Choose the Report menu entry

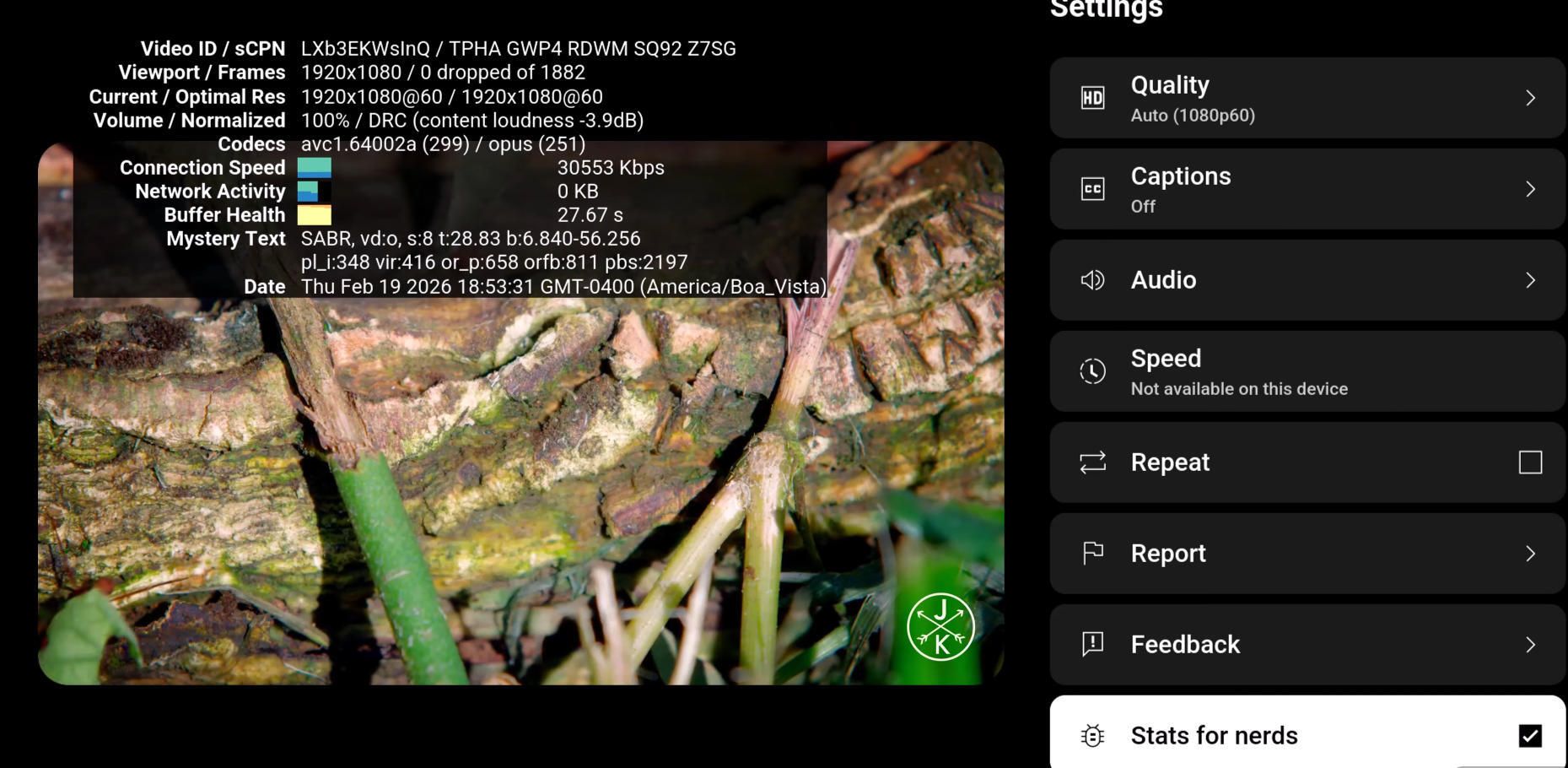1307,554
